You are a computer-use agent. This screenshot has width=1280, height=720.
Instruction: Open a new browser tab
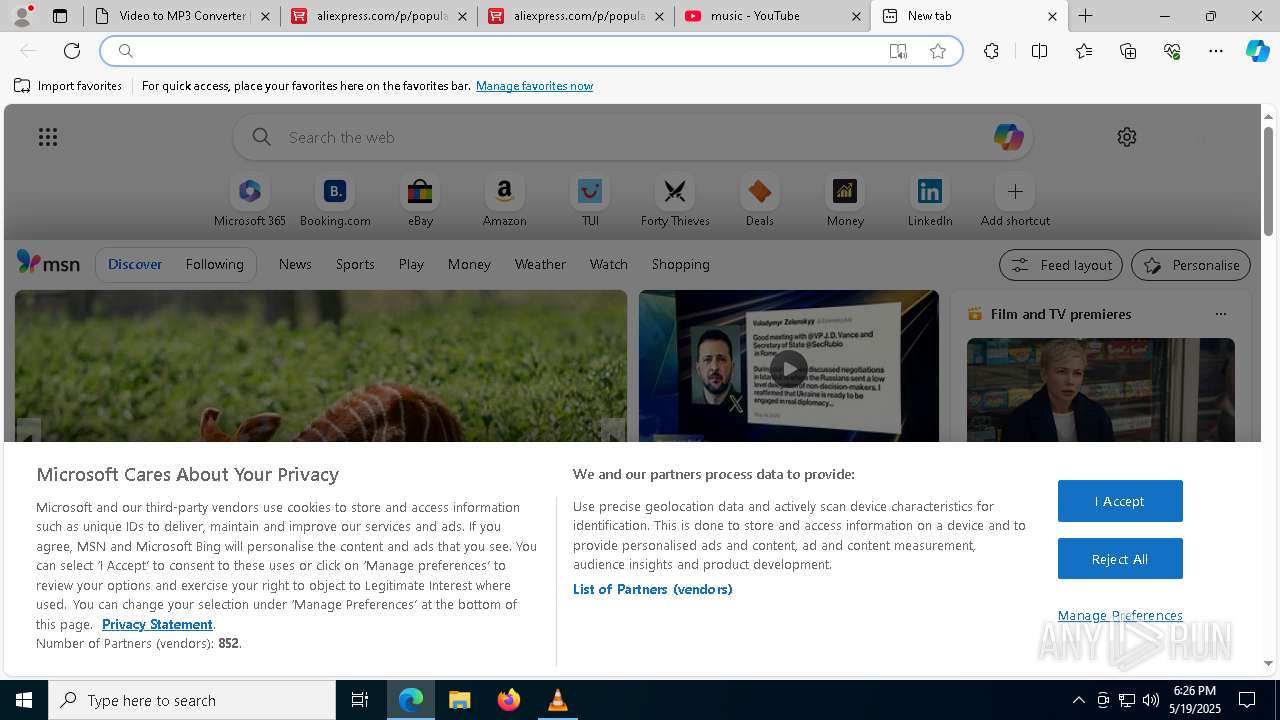(x=1086, y=16)
